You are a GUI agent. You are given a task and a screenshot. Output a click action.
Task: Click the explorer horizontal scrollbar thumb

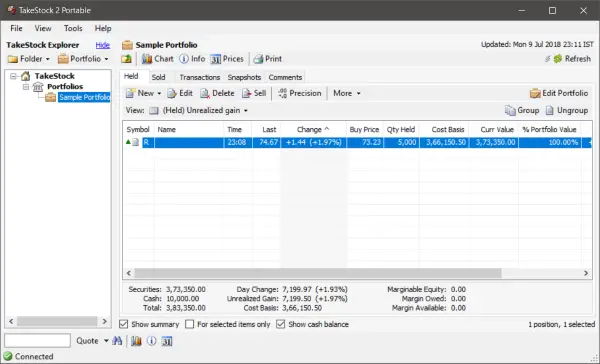coord(57,321)
